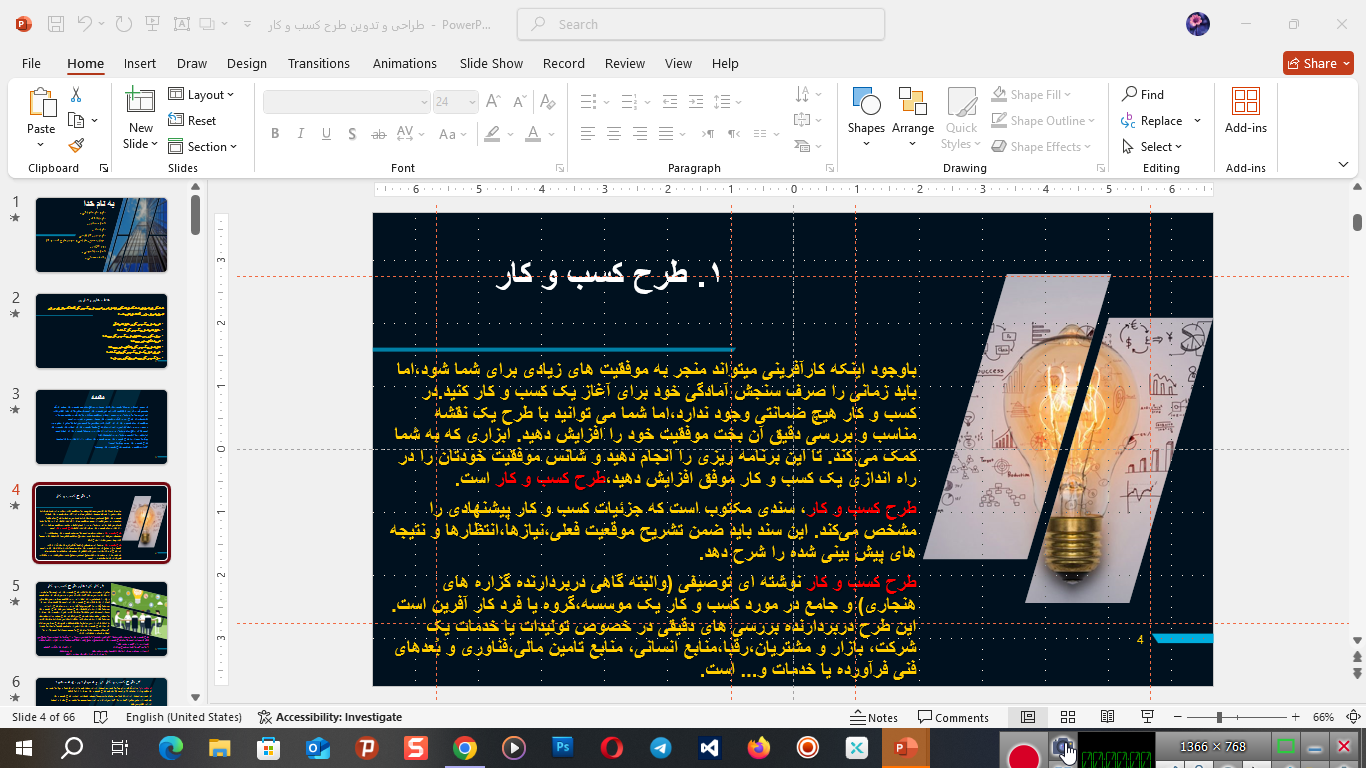Click Decrease List Level icon

click(668, 101)
